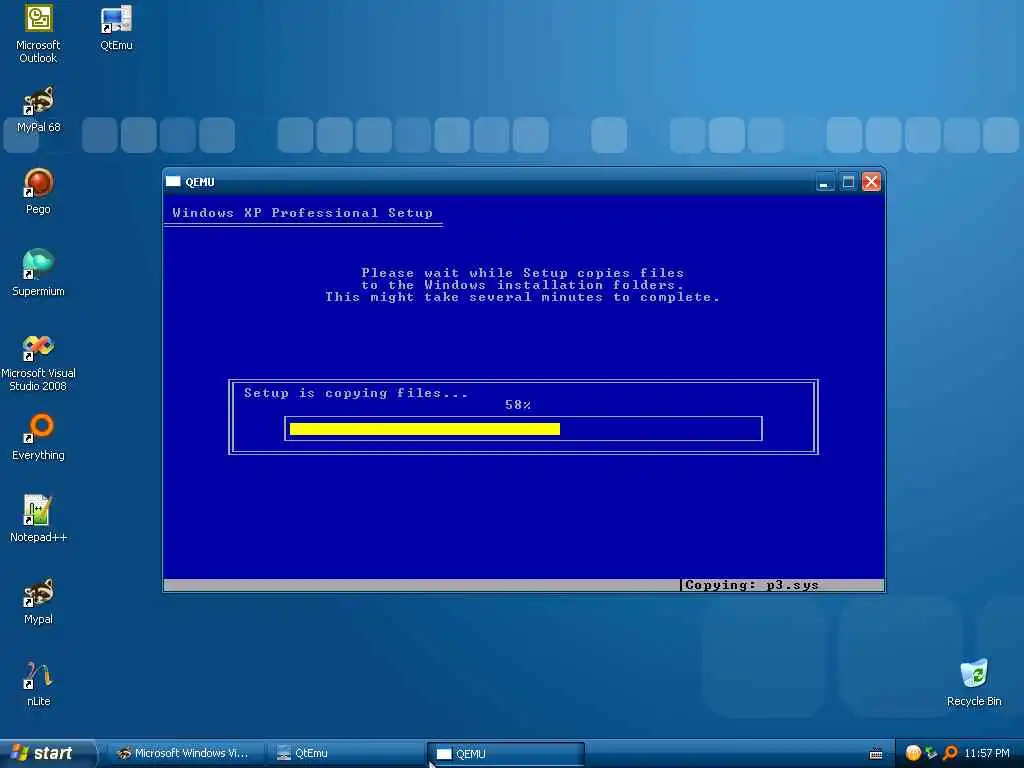
Task: Click the QEMU window title bar icon
Action: tap(173, 182)
